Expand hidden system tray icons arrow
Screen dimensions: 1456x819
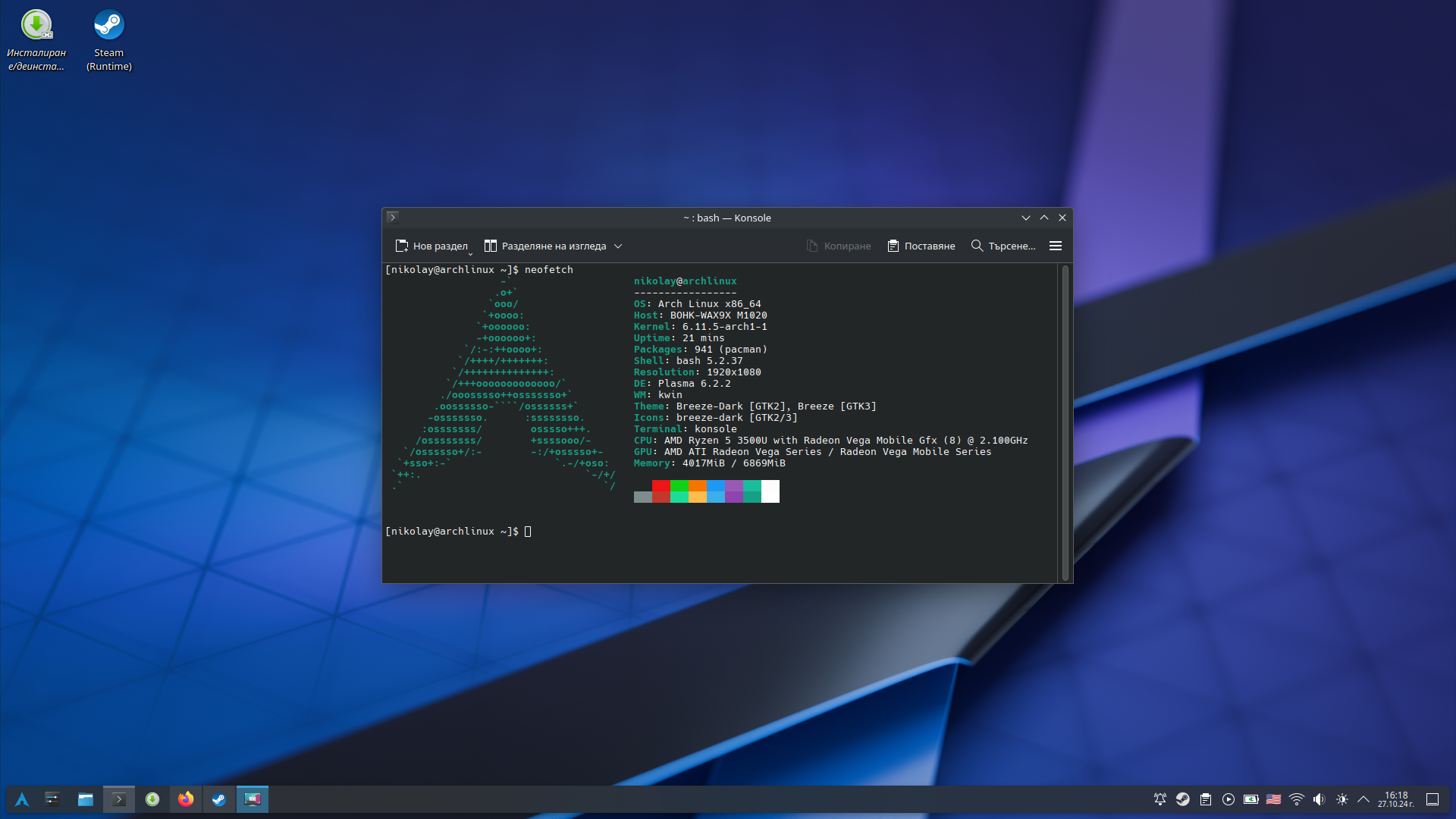(1363, 799)
